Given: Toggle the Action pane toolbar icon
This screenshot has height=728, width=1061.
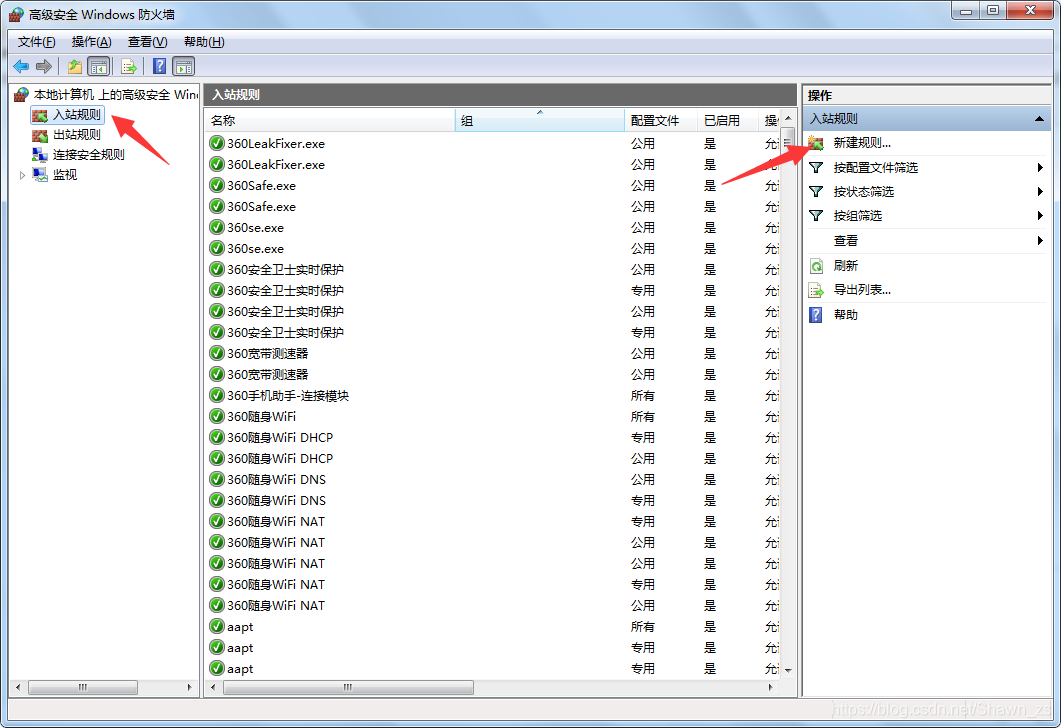Looking at the screenshot, I should 183,66.
